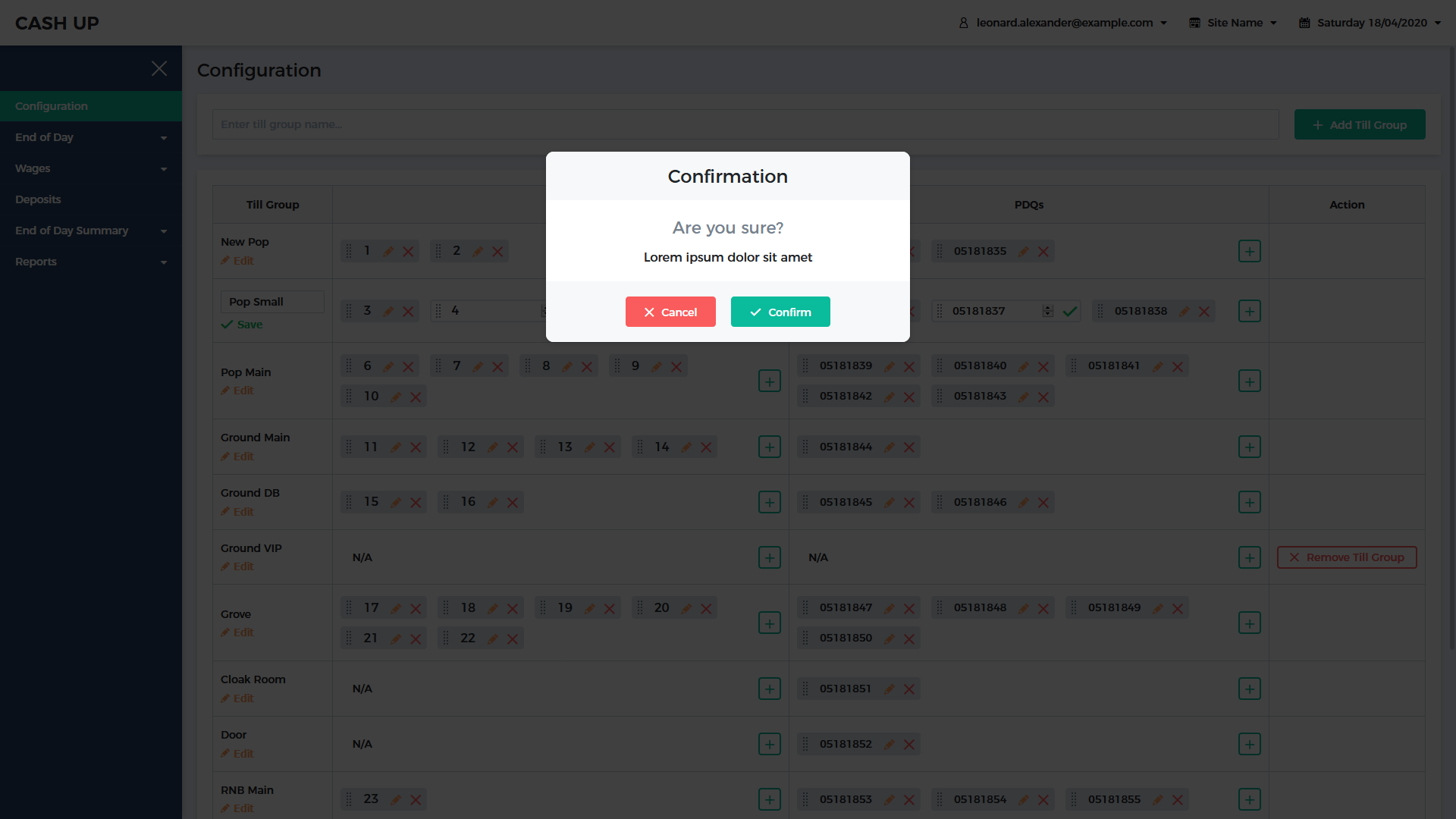
Task: Click drag handle of till 17
Action: pyautogui.click(x=349, y=607)
